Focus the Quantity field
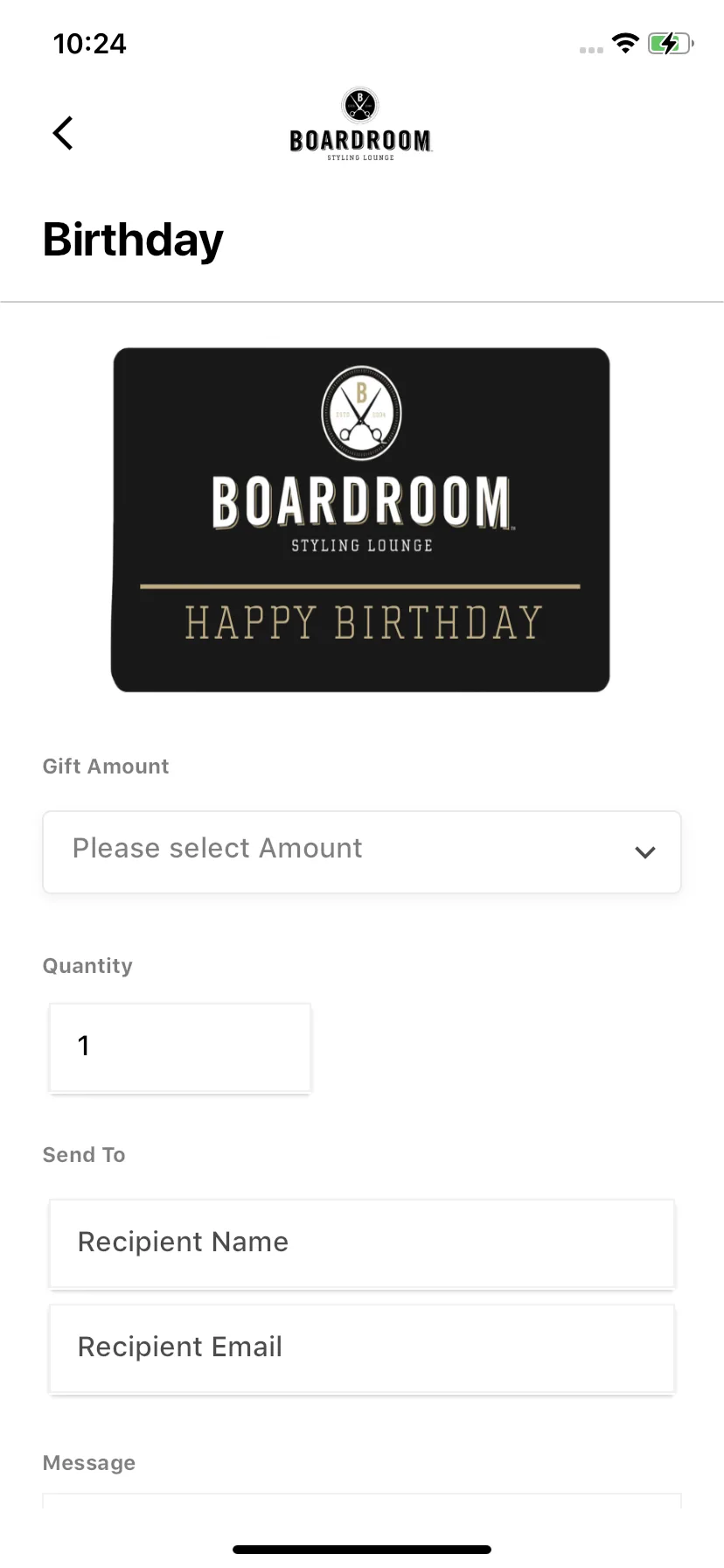 [180, 1047]
